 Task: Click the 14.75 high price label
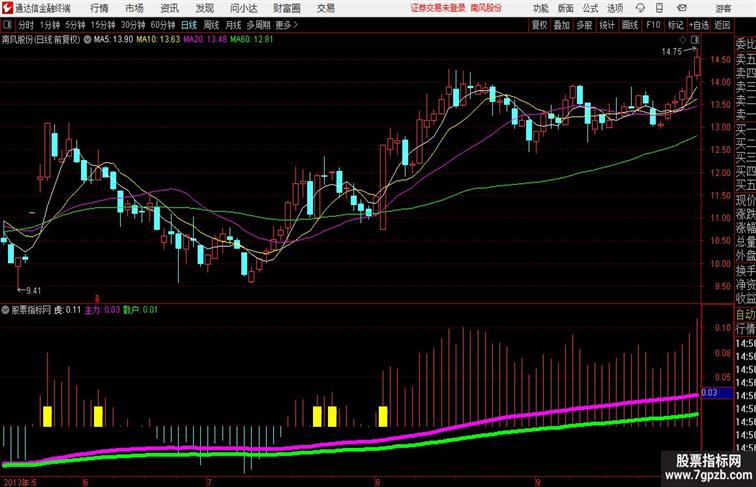672,52
